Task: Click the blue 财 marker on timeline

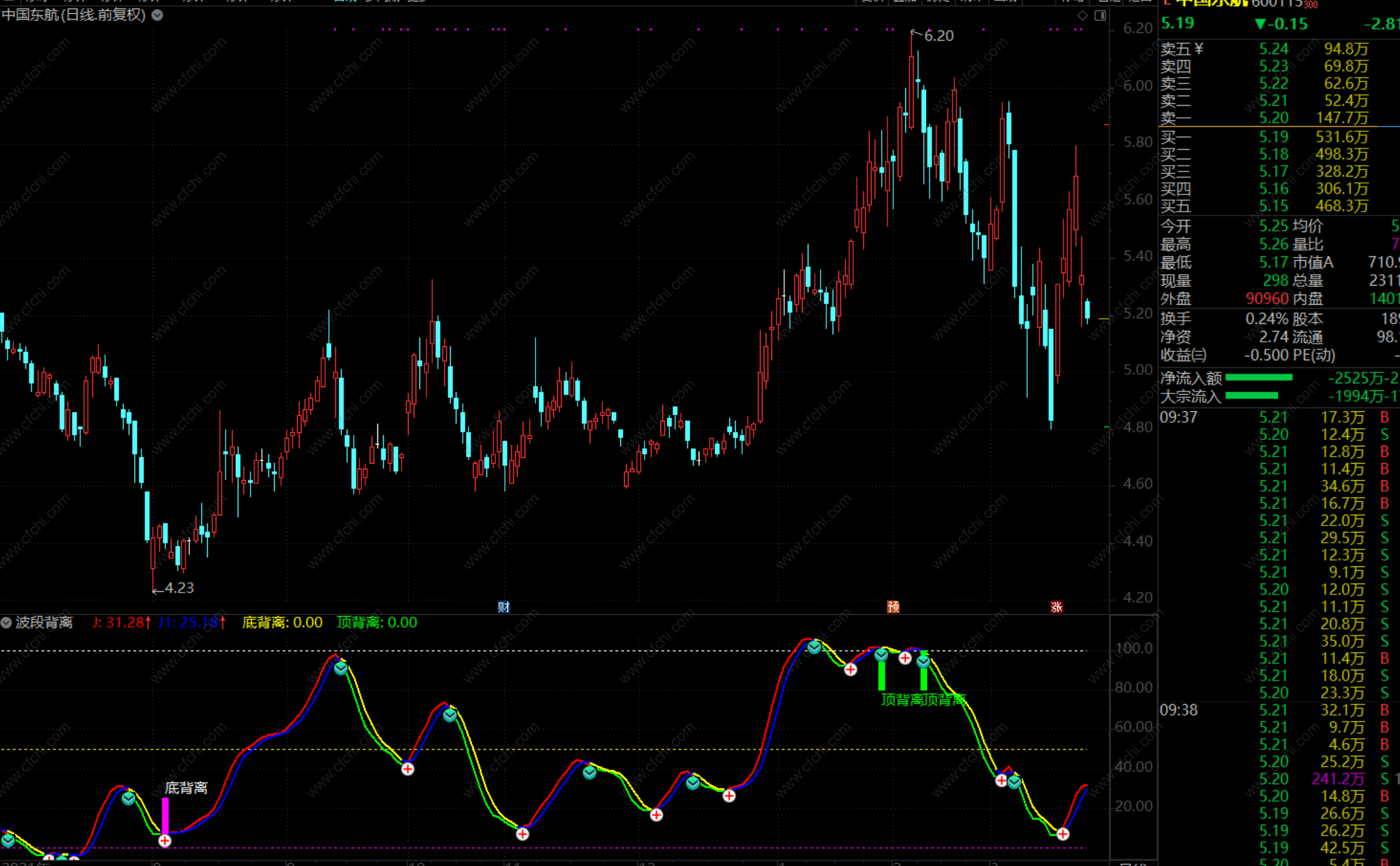Action: pos(504,606)
